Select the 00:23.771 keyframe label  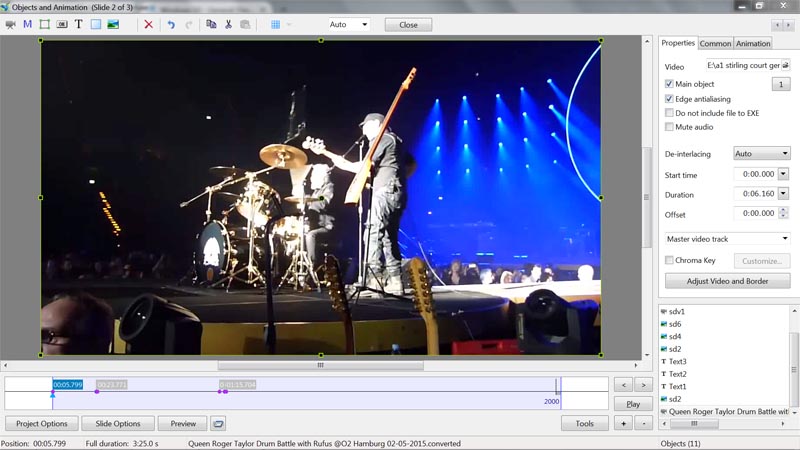pyautogui.click(x=112, y=384)
